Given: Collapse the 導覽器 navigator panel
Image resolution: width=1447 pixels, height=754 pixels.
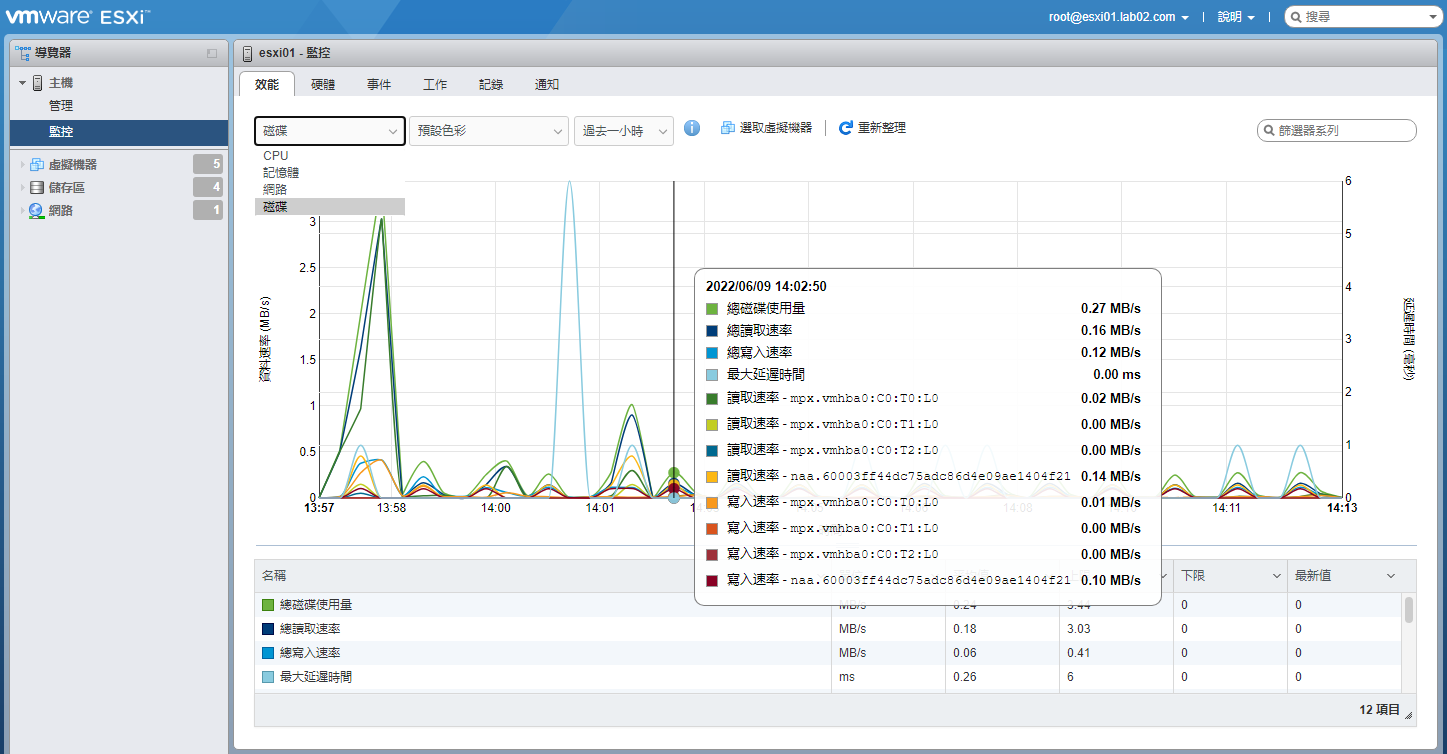Looking at the screenshot, I should click(211, 53).
